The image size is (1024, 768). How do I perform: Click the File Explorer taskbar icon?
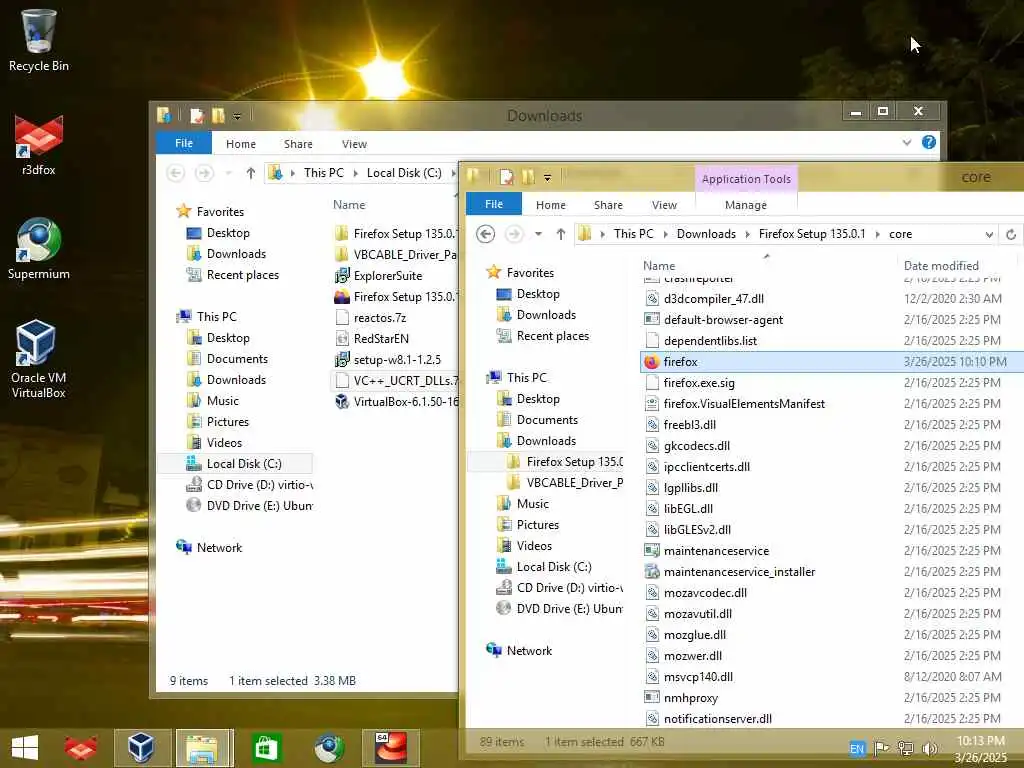click(x=203, y=748)
